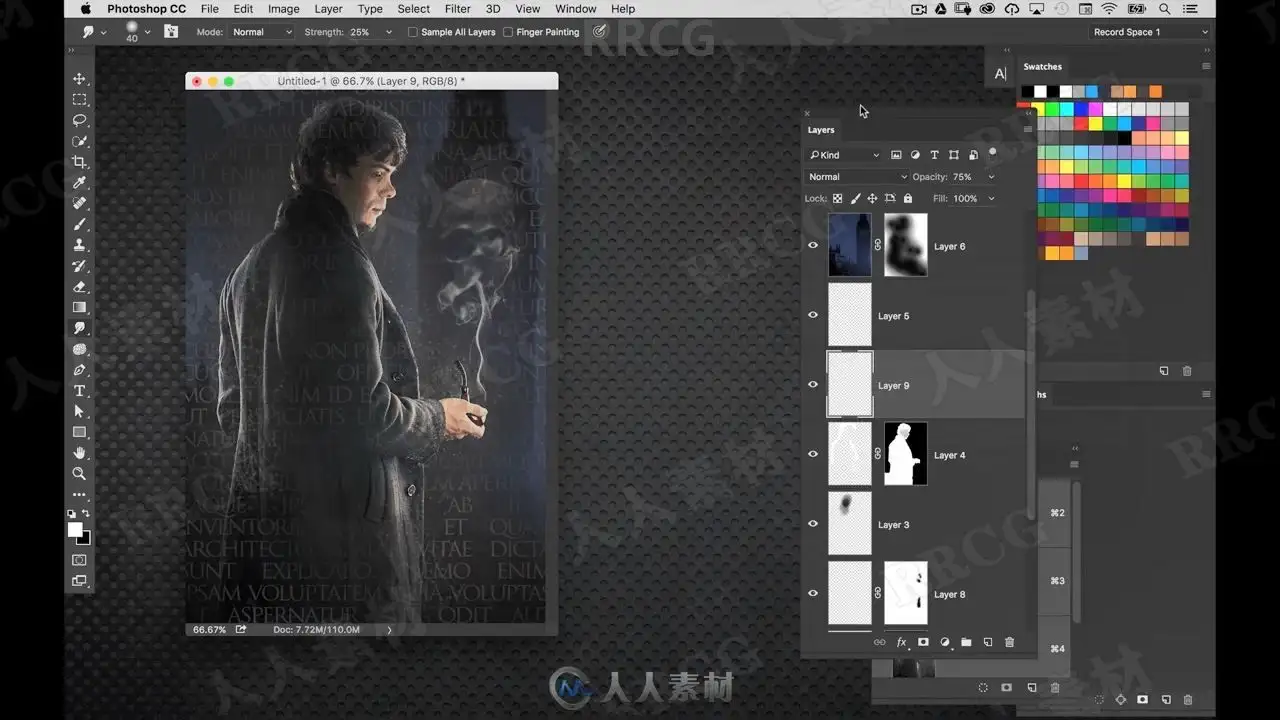Open the smudge Mode dropdown
The height and width of the screenshot is (720, 1280).
pos(262,32)
